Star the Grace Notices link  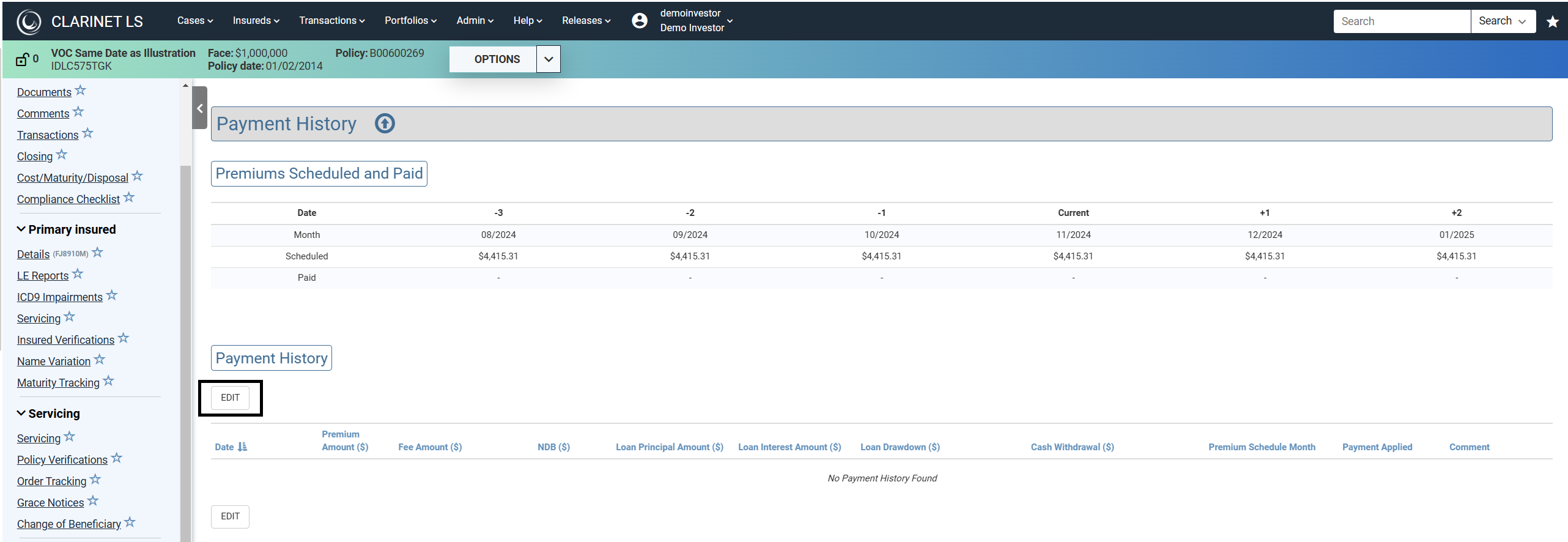coord(92,501)
